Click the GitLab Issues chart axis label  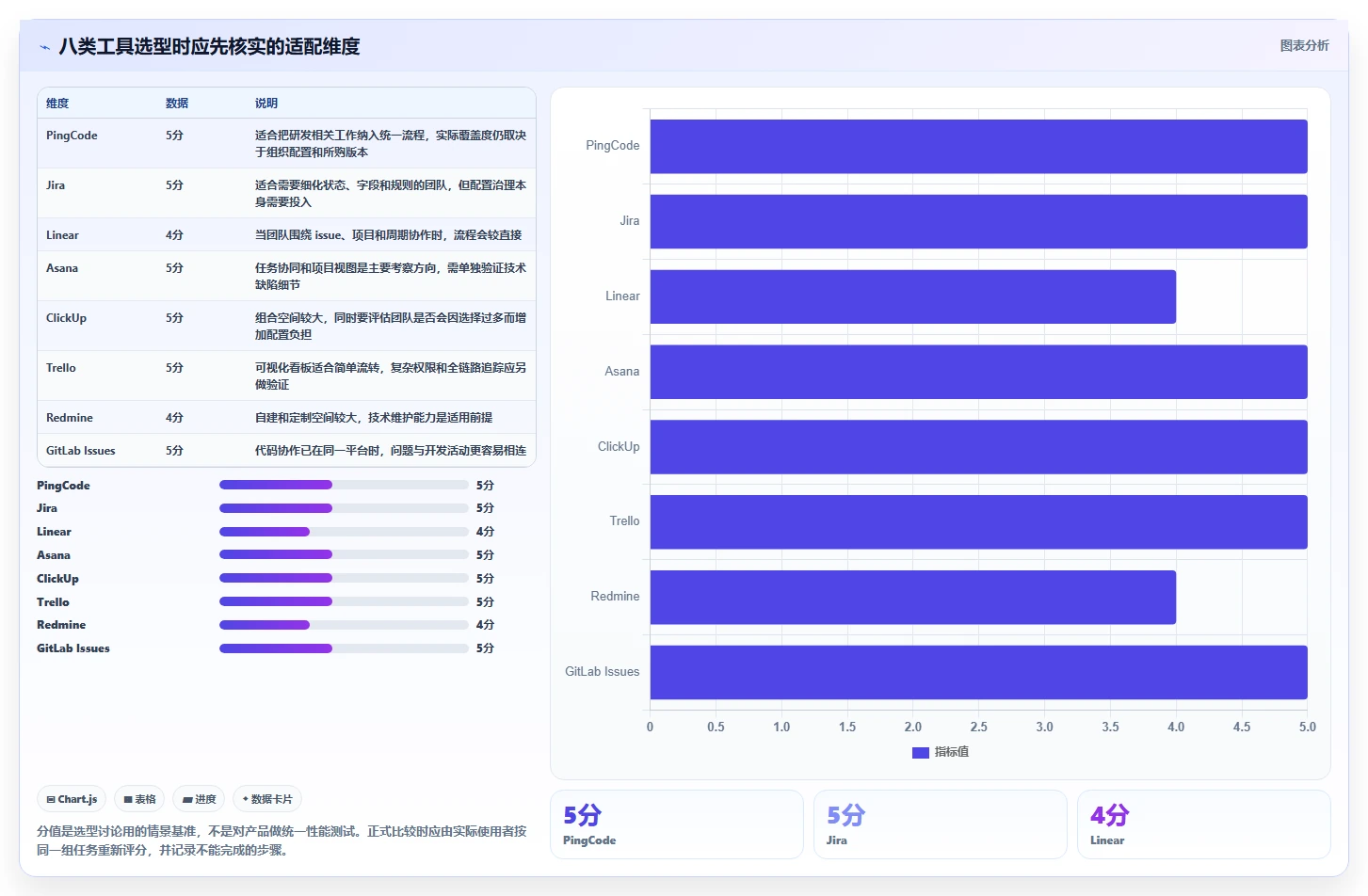point(602,672)
